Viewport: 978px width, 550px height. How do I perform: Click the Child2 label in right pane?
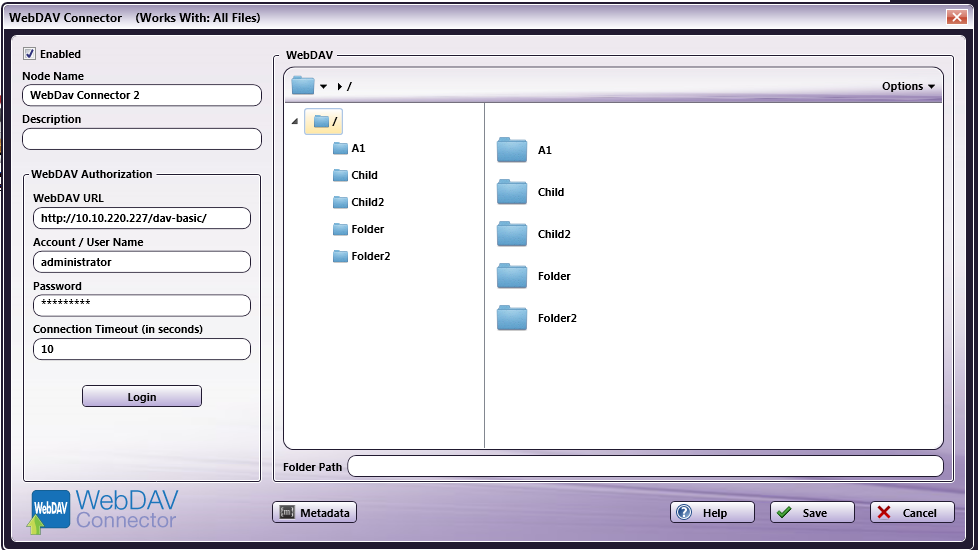554,234
